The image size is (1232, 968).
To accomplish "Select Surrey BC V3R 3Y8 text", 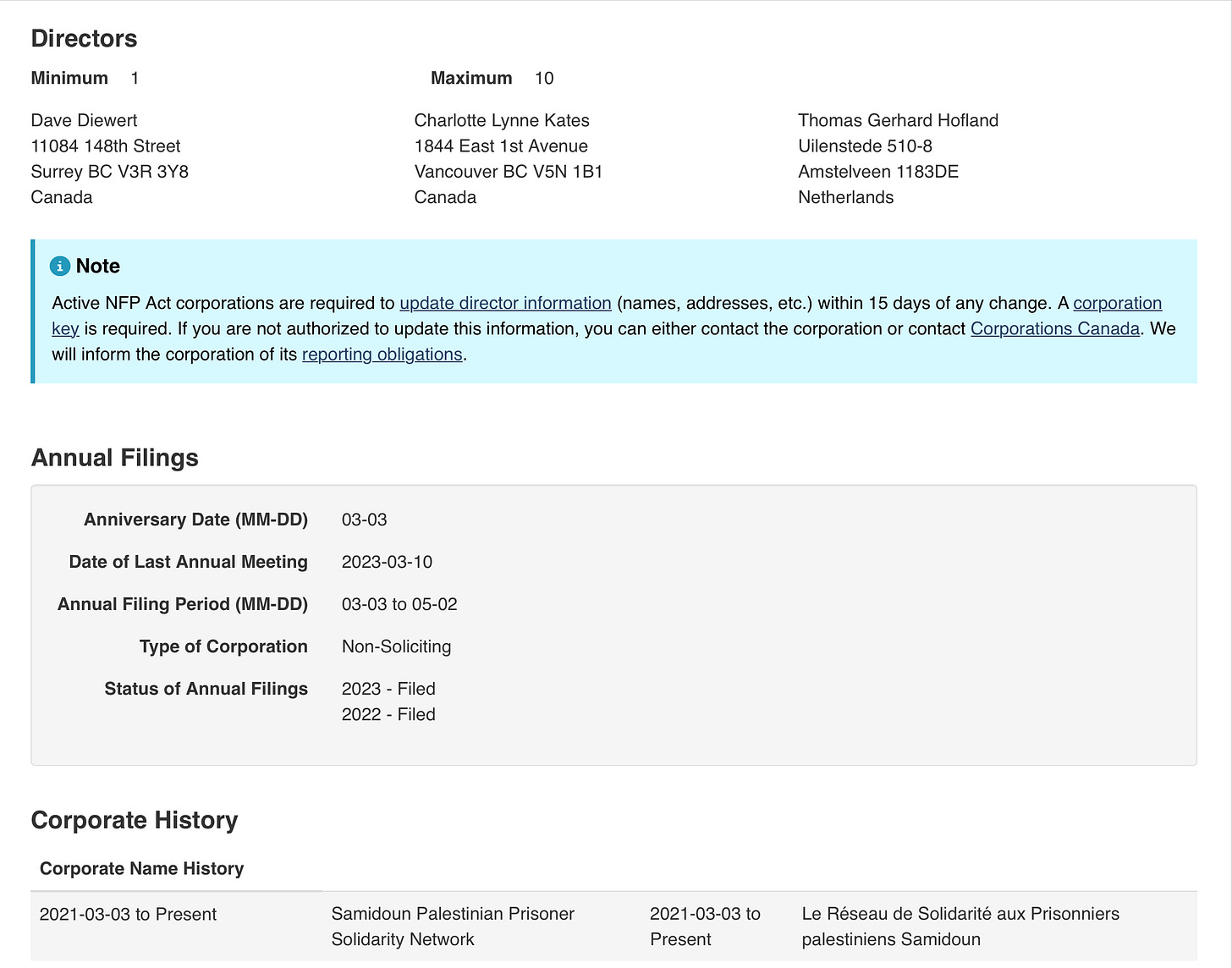I will pyautogui.click(x=109, y=171).
